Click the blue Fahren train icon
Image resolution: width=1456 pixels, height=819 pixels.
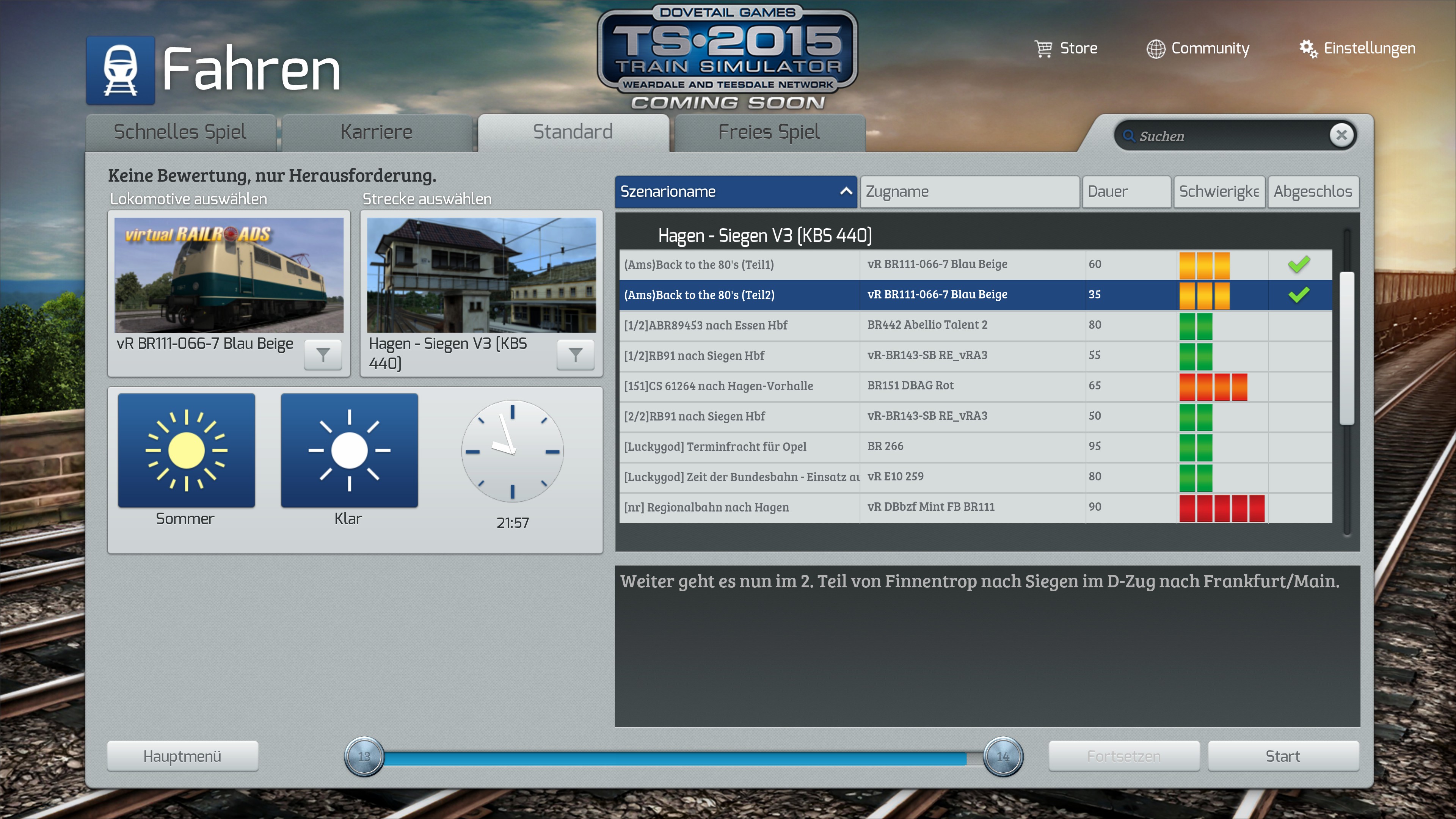[x=121, y=71]
